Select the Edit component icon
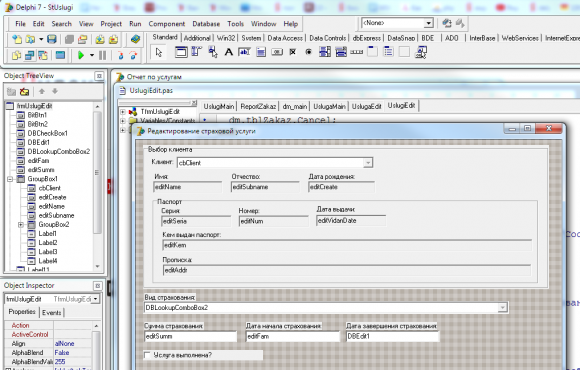 coord(245,52)
